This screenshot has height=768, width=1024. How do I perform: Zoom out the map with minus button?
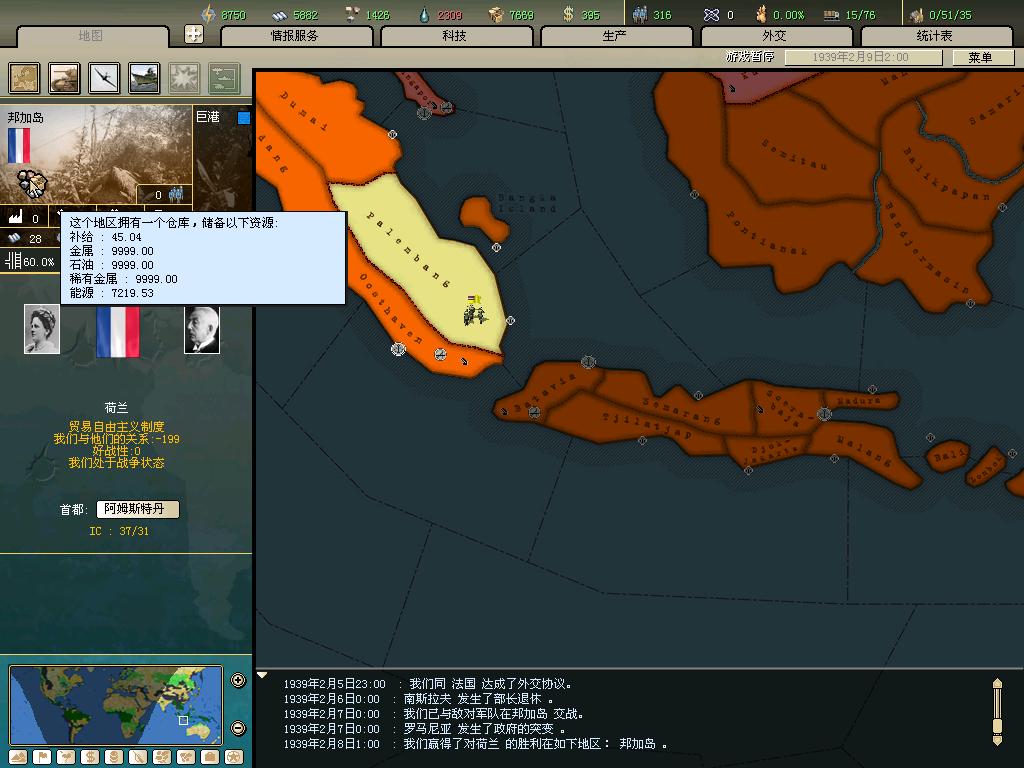(238, 728)
